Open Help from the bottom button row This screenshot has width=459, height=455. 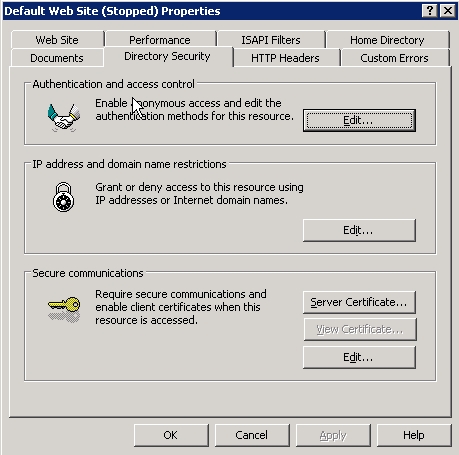coord(414,435)
